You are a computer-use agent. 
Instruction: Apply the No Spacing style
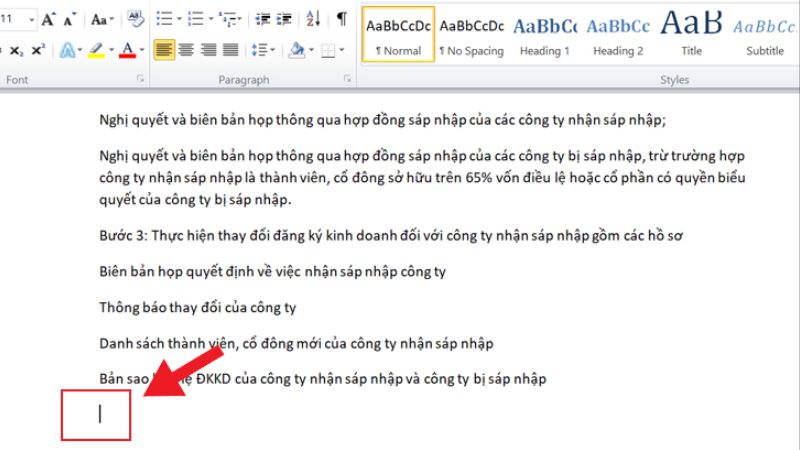[x=471, y=34]
